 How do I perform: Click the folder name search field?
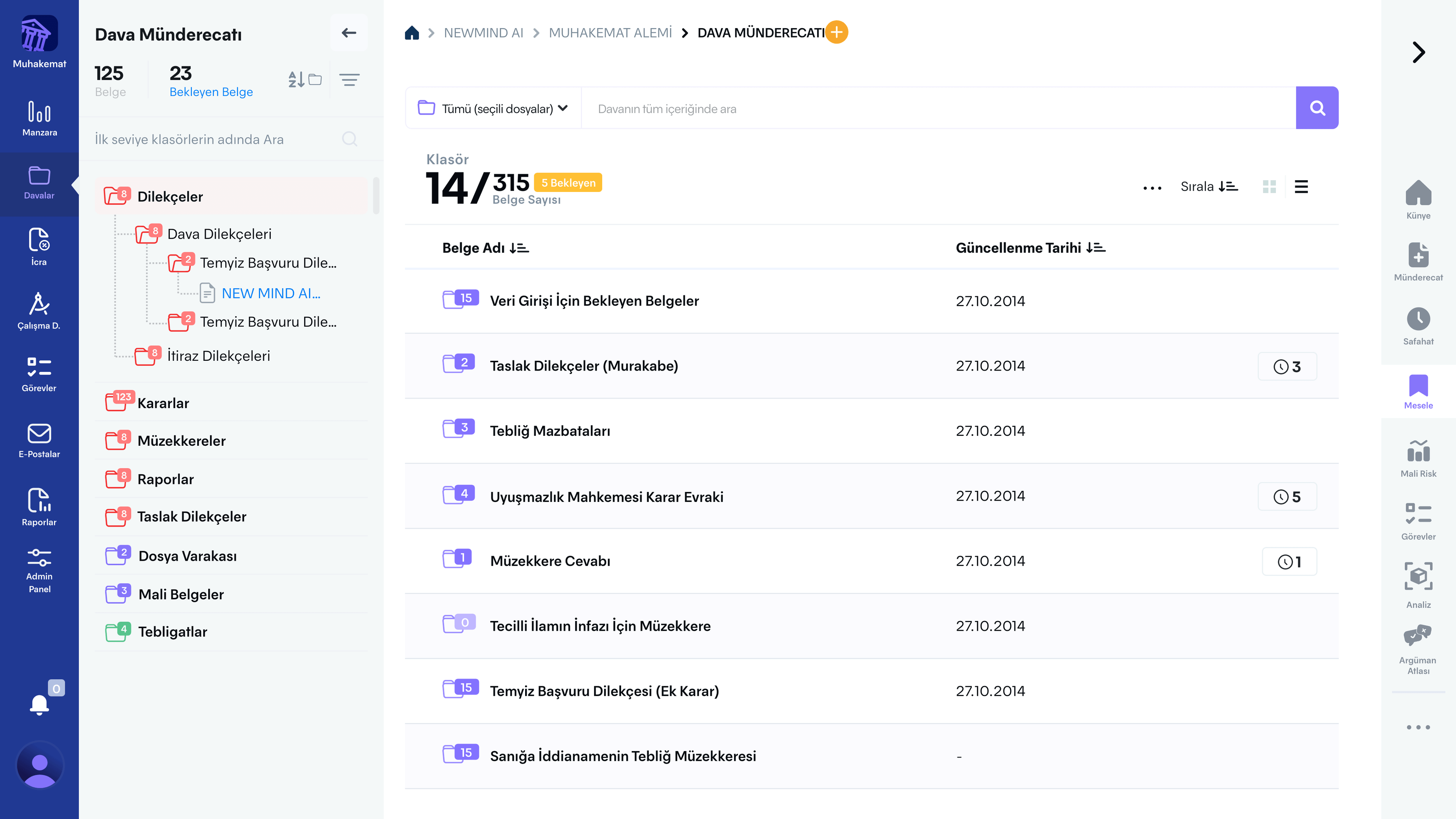click(215, 139)
